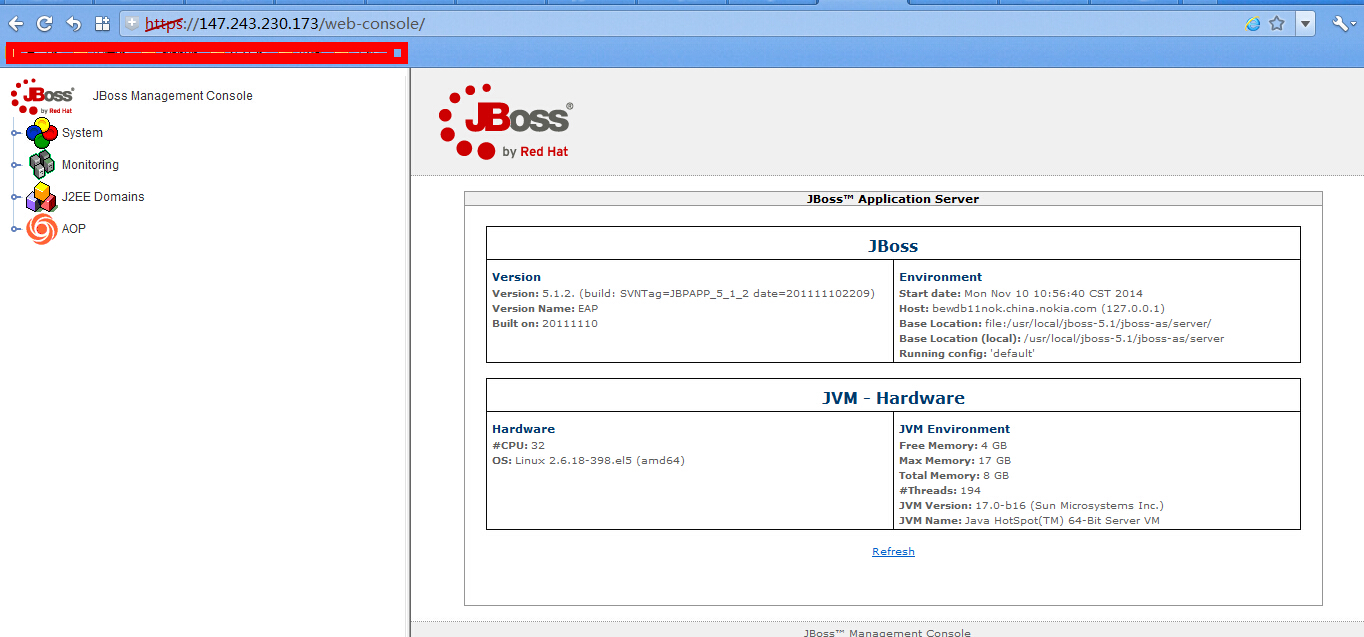This screenshot has height=637, width=1364.
Task: Click the AOP spiral icon
Action: coord(41,229)
